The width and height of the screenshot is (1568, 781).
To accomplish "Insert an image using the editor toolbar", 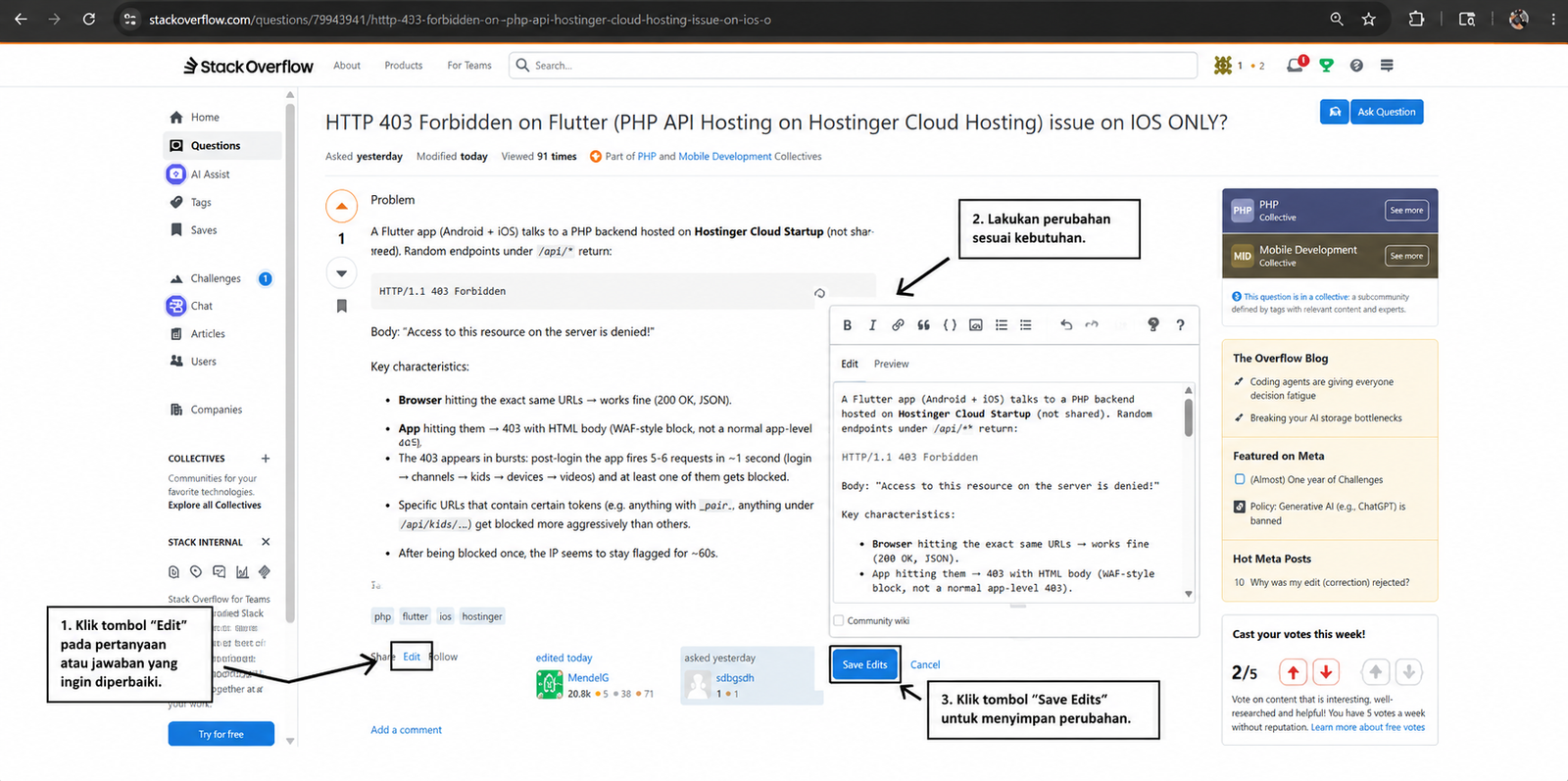I will (976, 325).
